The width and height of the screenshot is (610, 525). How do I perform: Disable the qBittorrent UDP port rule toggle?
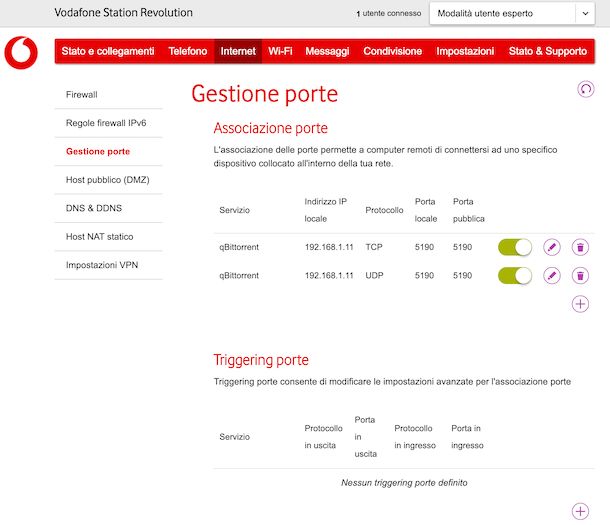pos(515,276)
